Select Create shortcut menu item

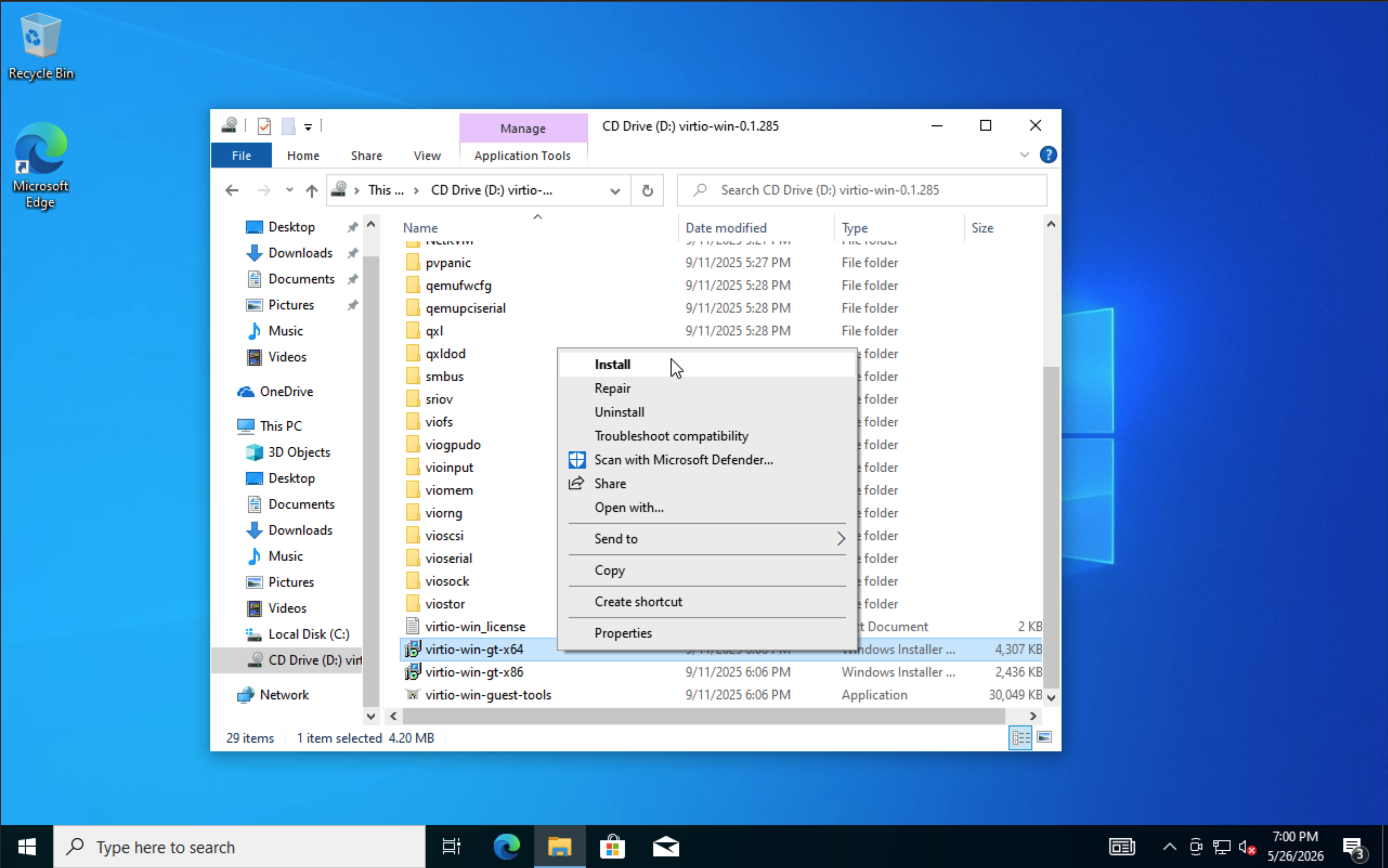coord(707,602)
